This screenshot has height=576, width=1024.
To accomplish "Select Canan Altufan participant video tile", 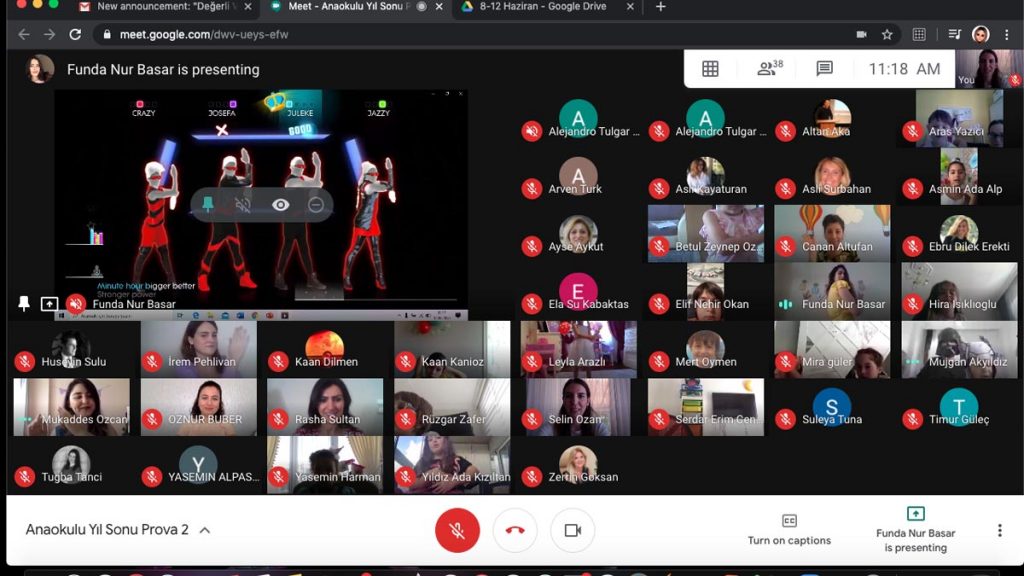I will click(832, 234).
